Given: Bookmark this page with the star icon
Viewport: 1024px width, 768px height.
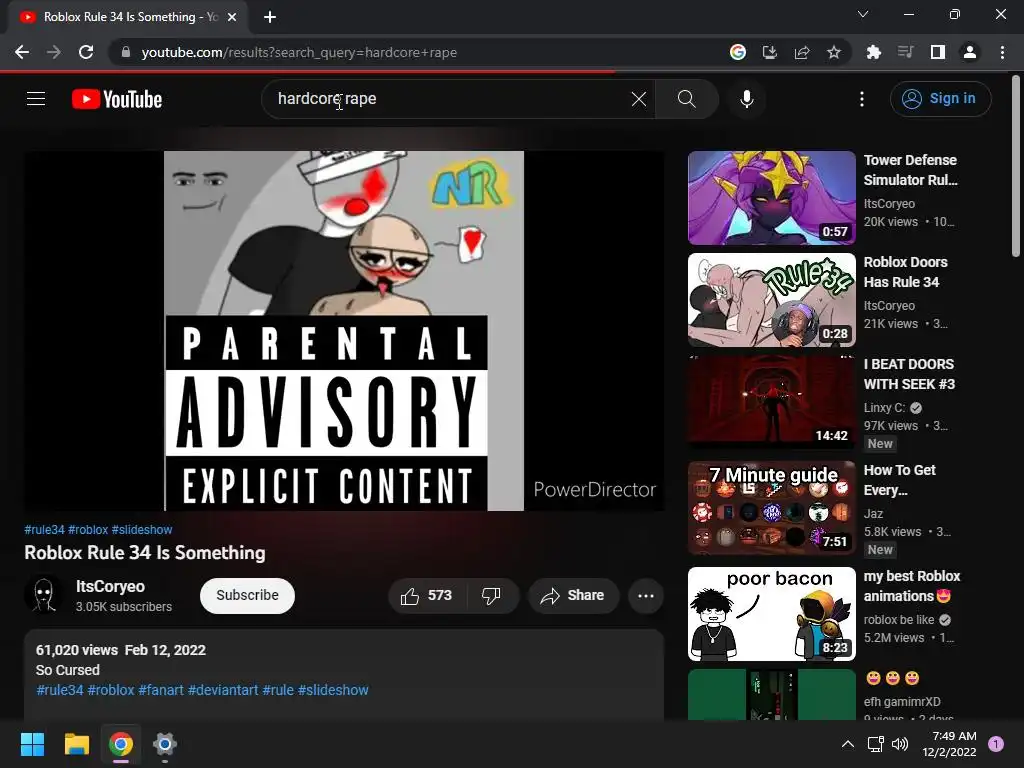Looking at the screenshot, I should 834,52.
